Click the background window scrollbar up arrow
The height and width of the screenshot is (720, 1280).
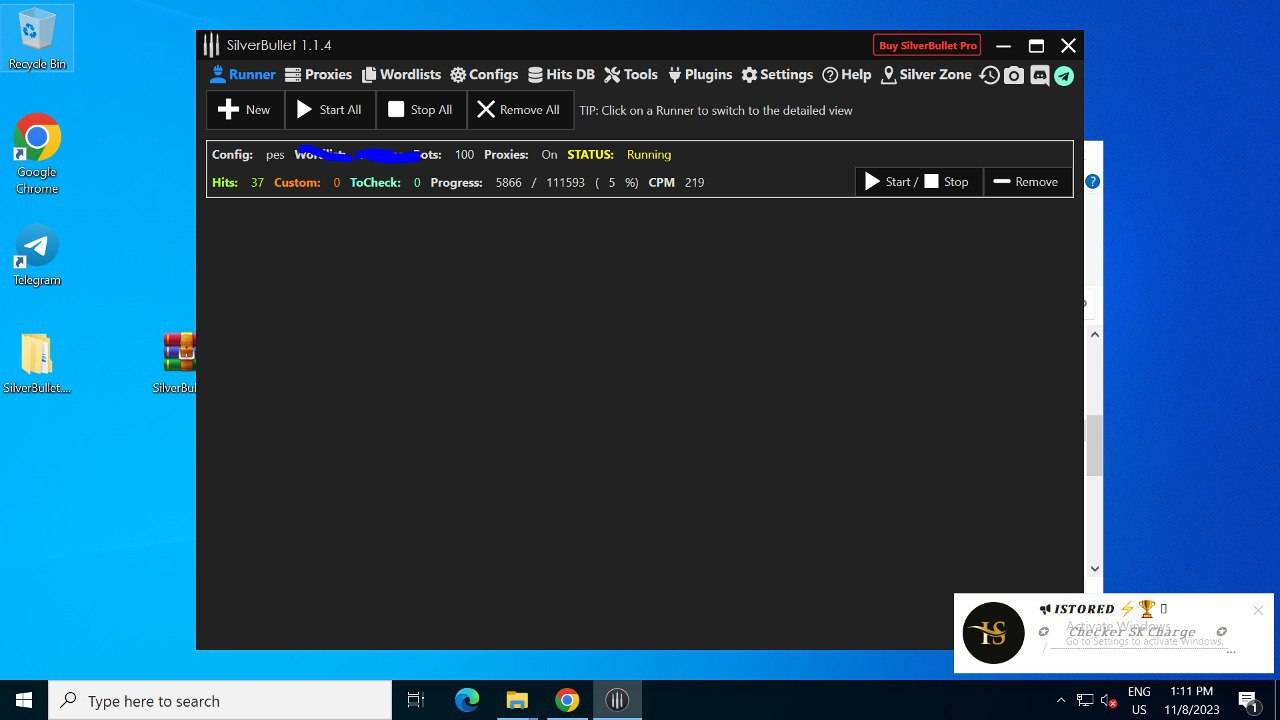[1095, 334]
